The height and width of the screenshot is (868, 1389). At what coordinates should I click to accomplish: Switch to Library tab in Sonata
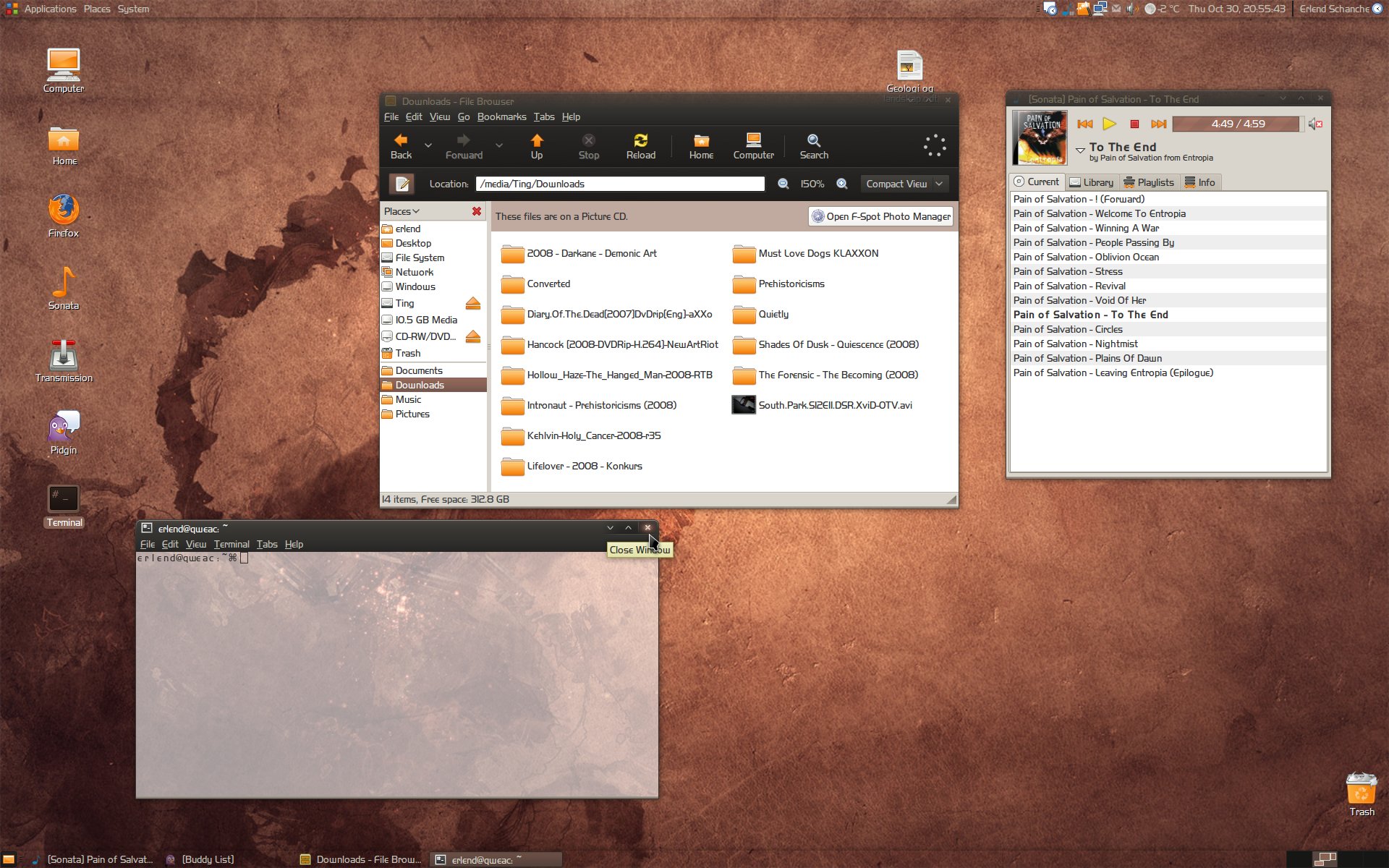click(x=1092, y=182)
